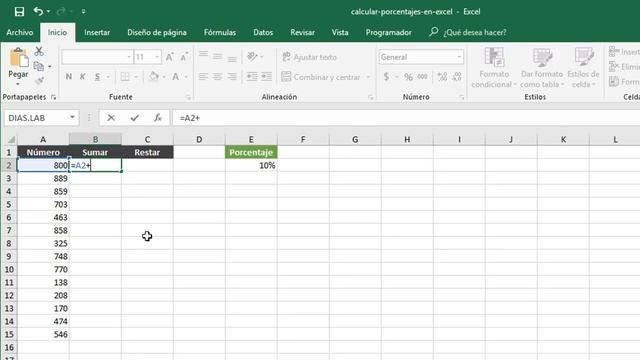Toggle underline S formatting
The height and width of the screenshot is (360, 640).
click(97, 77)
